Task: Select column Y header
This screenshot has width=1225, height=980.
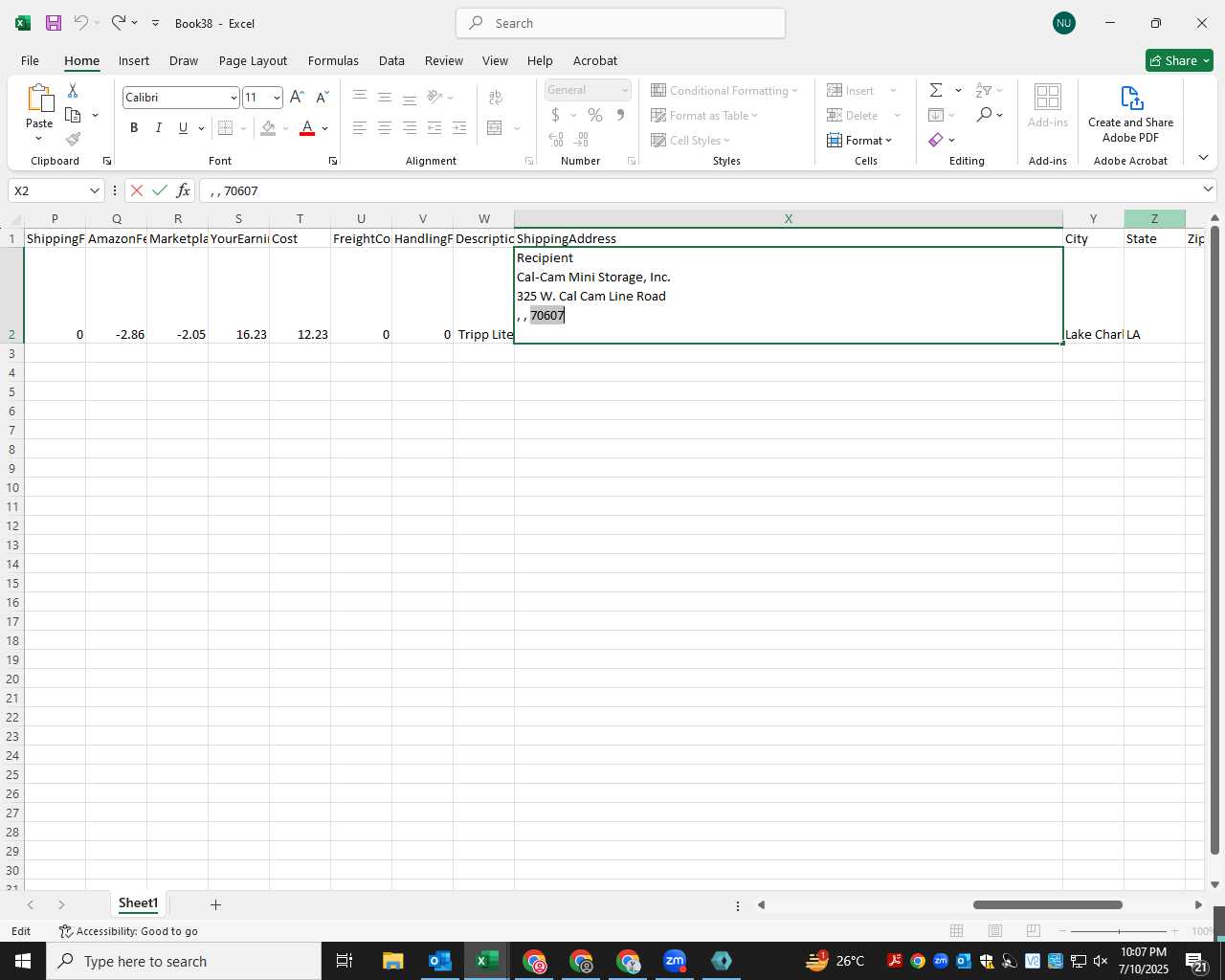Action: point(1093,219)
